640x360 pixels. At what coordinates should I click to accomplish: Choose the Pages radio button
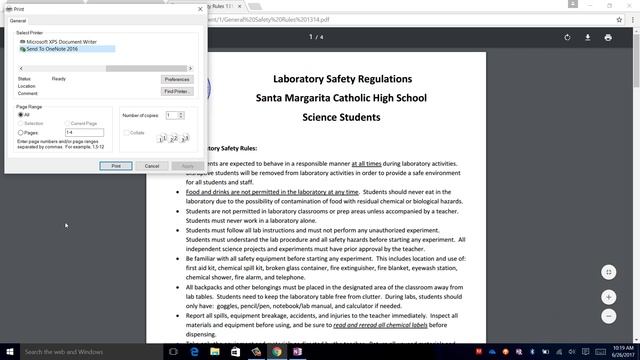21,133
